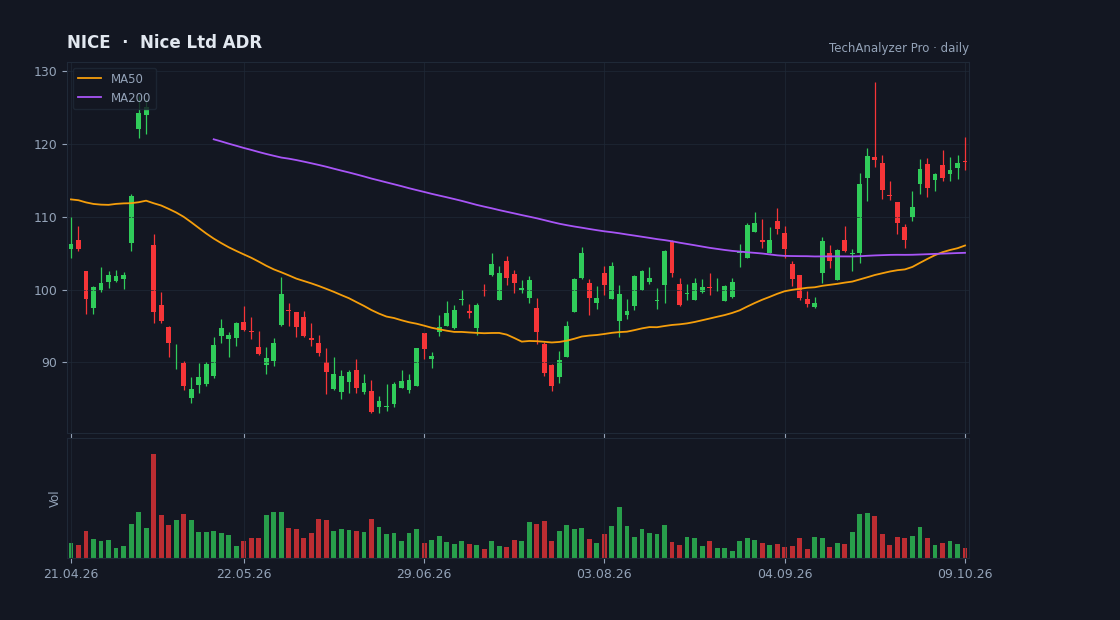This screenshot has width=1120, height=620.
Task: Click the "Vol" axis label
Action: (54, 499)
